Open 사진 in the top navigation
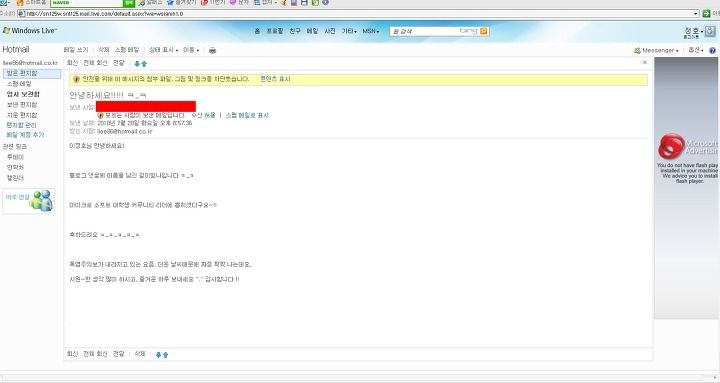The image size is (720, 383). click(x=330, y=31)
